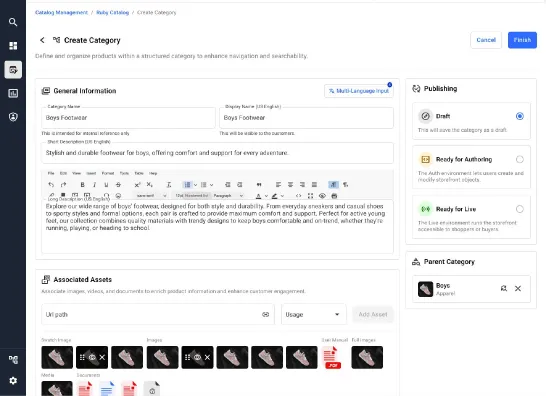
Task: Align text right
Action: pyautogui.click(x=302, y=185)
